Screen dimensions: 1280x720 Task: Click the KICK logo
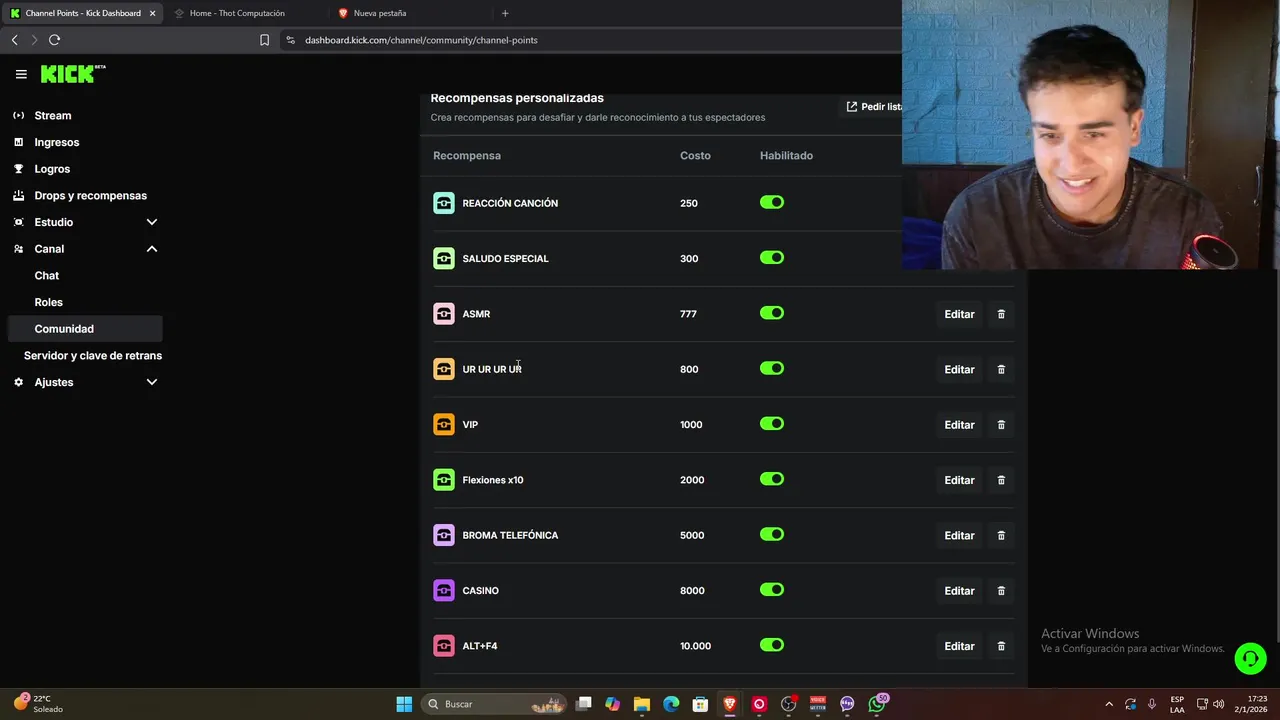click(73, 74)
